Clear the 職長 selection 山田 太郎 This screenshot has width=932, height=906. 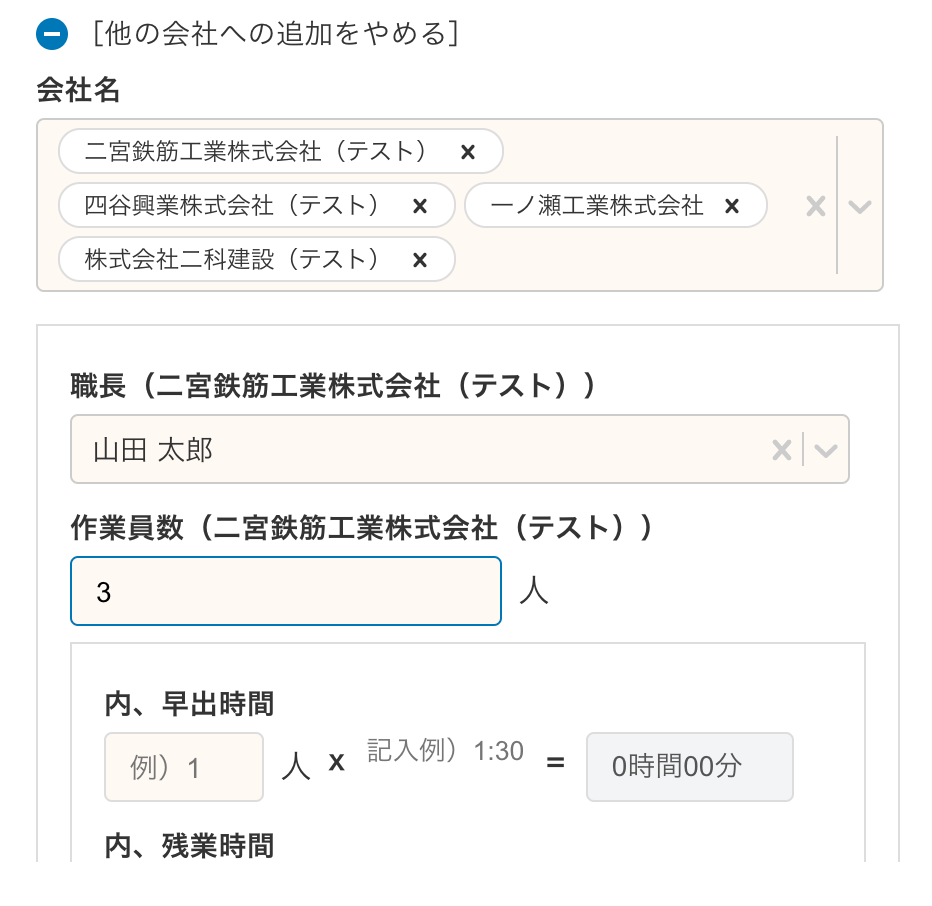coord(782,450)
